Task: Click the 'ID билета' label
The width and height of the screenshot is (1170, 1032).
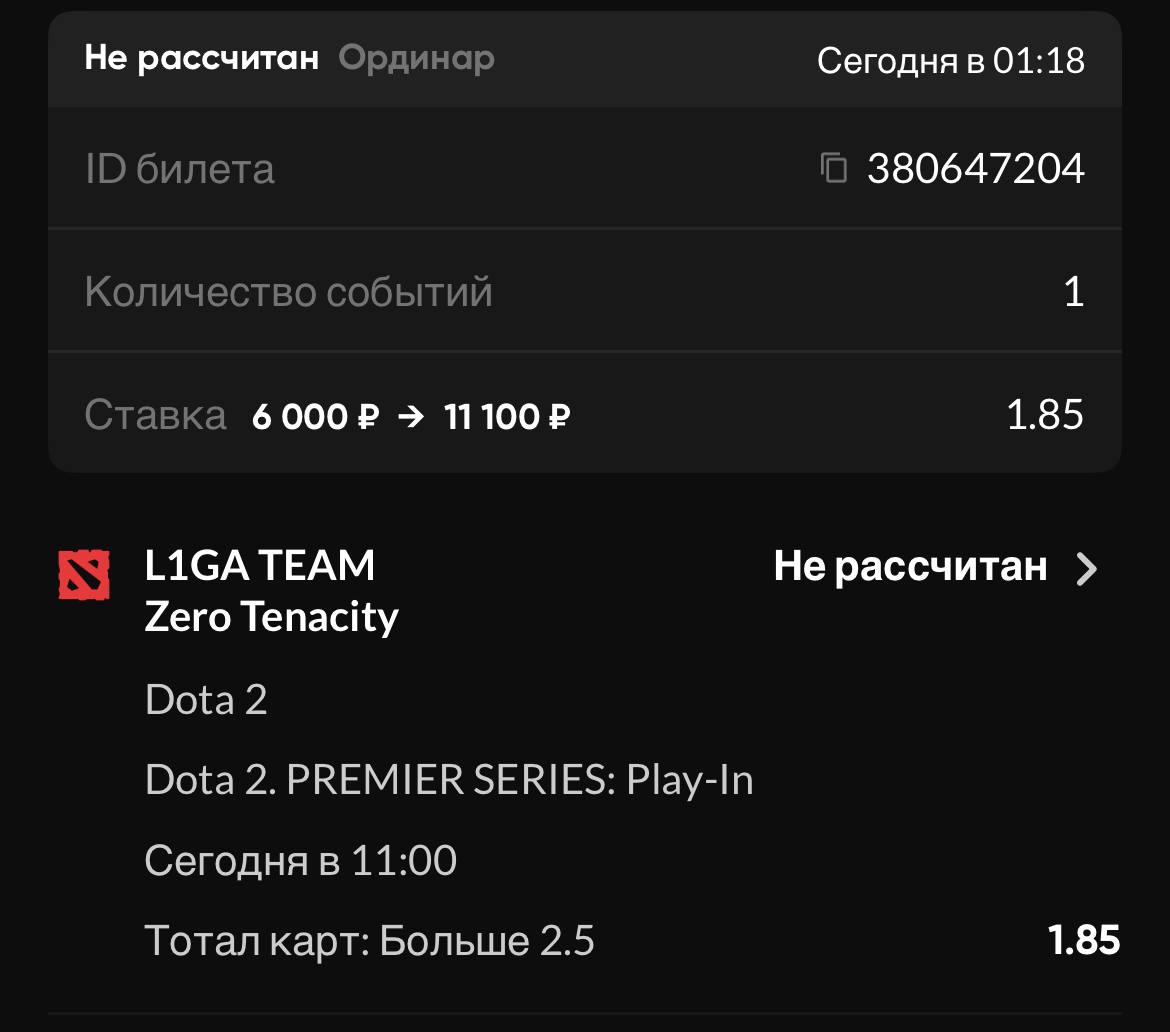Action: 179,169
